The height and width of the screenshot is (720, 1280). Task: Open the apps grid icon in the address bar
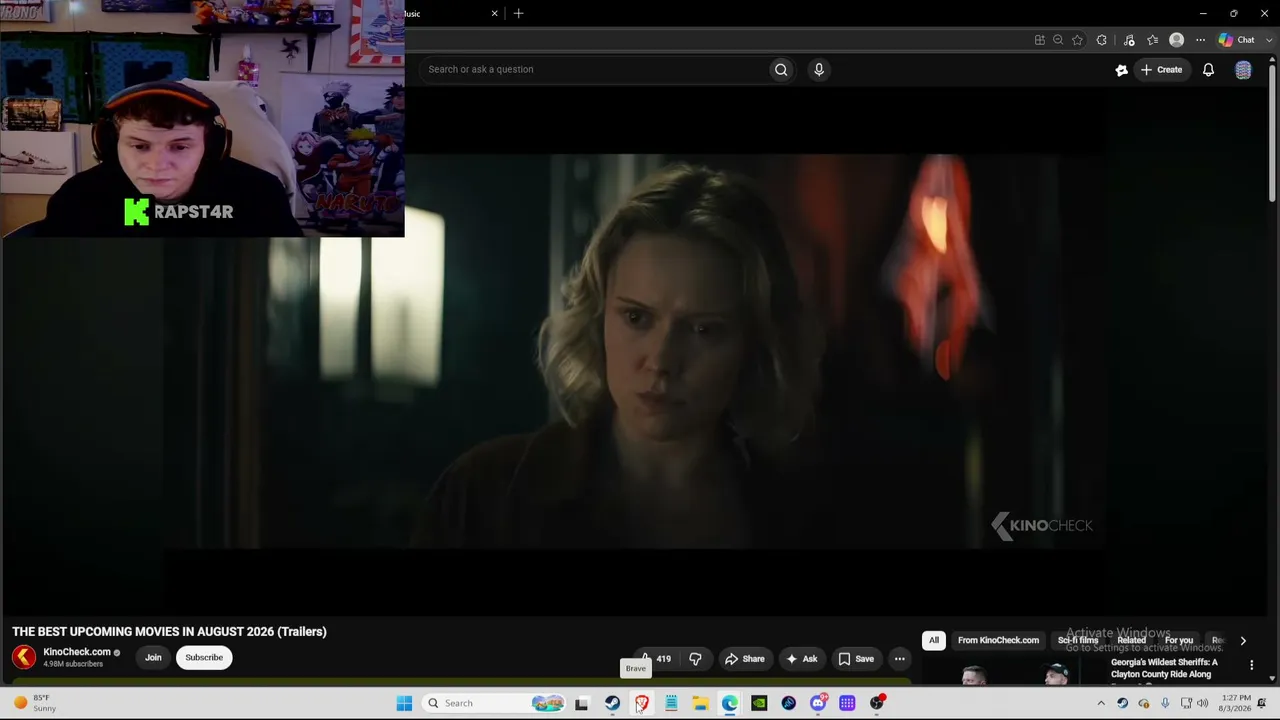pyautogui.click(x=1040, y=40)
